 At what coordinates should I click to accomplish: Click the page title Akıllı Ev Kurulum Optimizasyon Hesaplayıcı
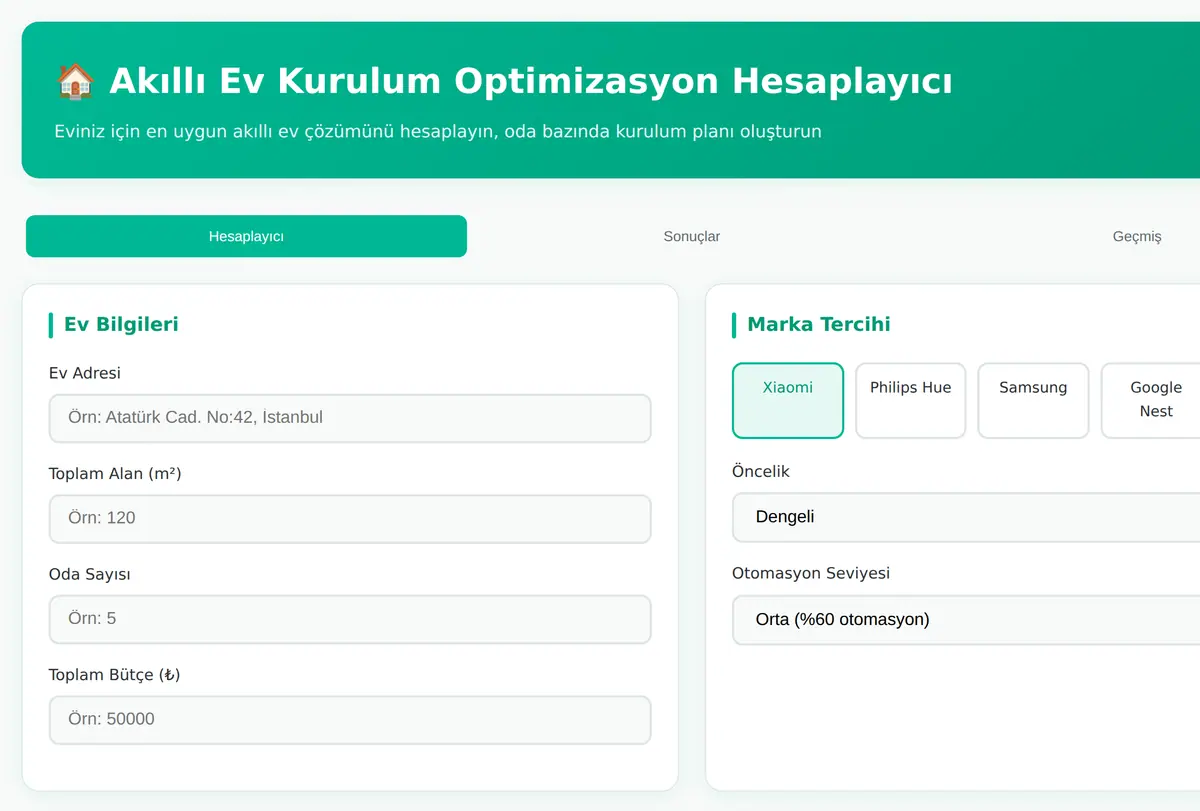click(x=531, y=81)
